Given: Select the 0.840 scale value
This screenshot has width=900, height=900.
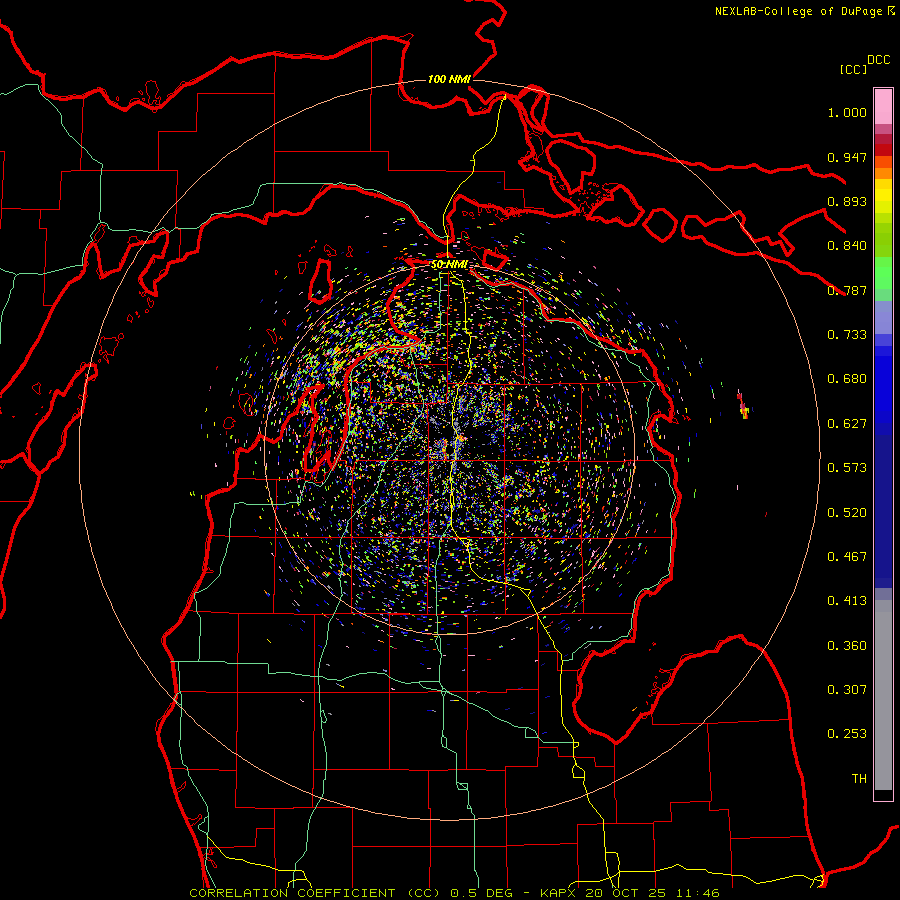Looking at the screenshot, I should (847, 246).
